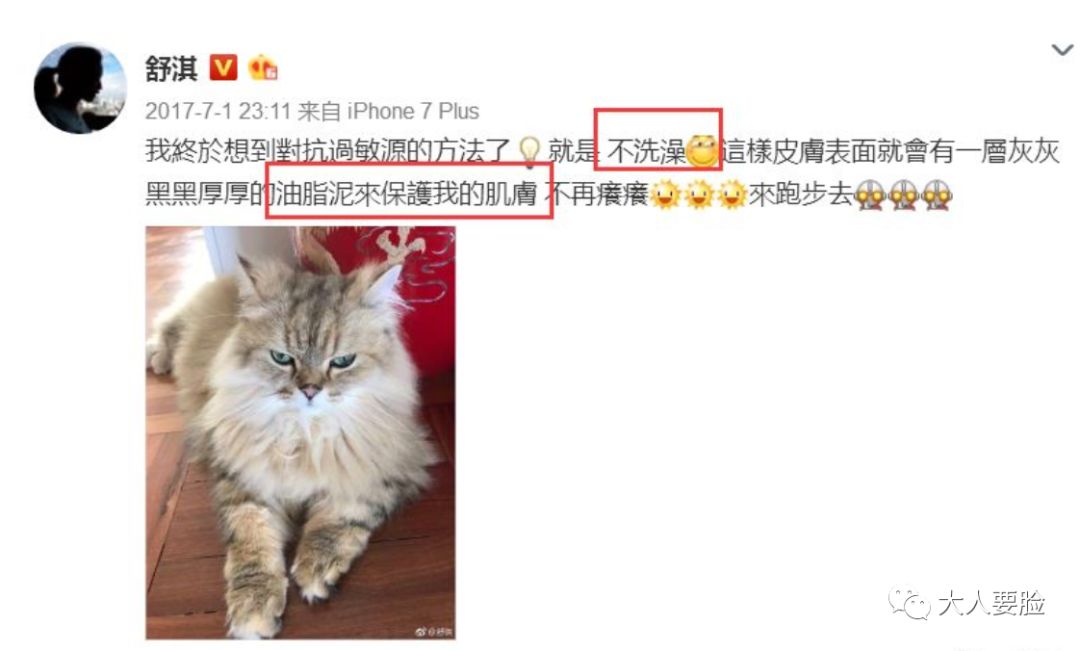Image resolution: width=1080 pixels, height=651 pixels.
Task: Open the cat photo thumbnail
Action: point(300,433)
